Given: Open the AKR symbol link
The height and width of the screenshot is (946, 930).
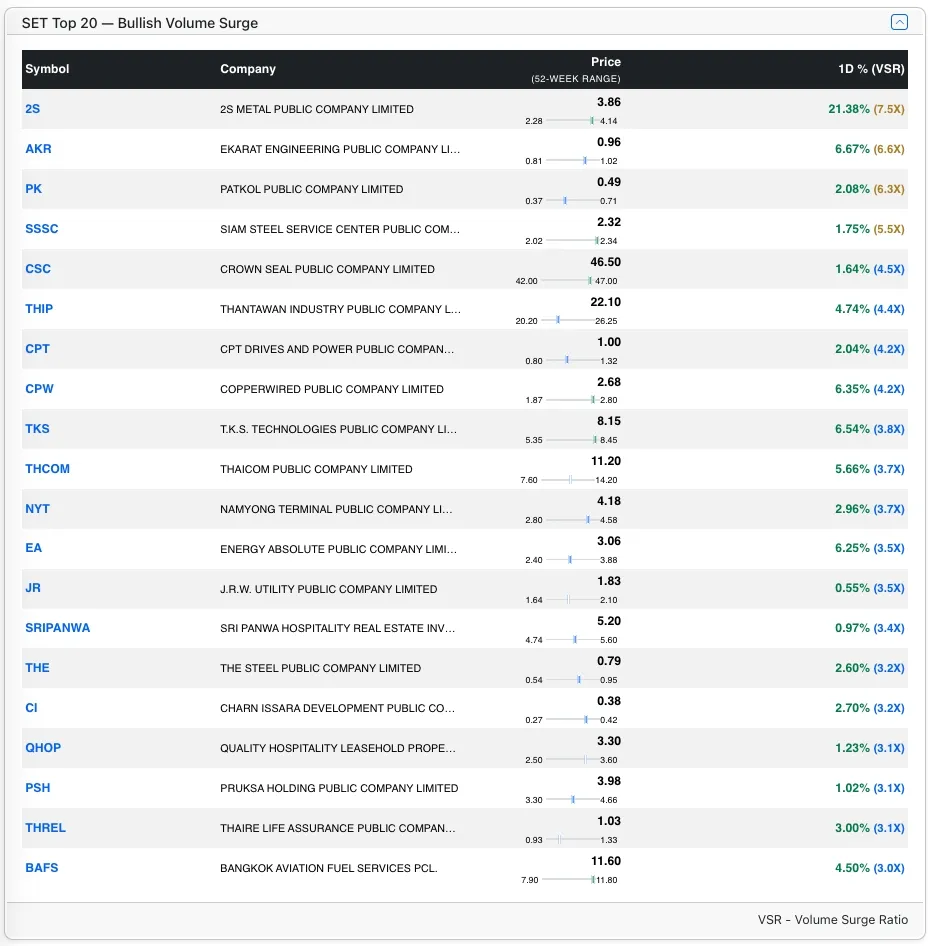Looking at the screenshot, I should pyautogui.click(x=38, y=148).
